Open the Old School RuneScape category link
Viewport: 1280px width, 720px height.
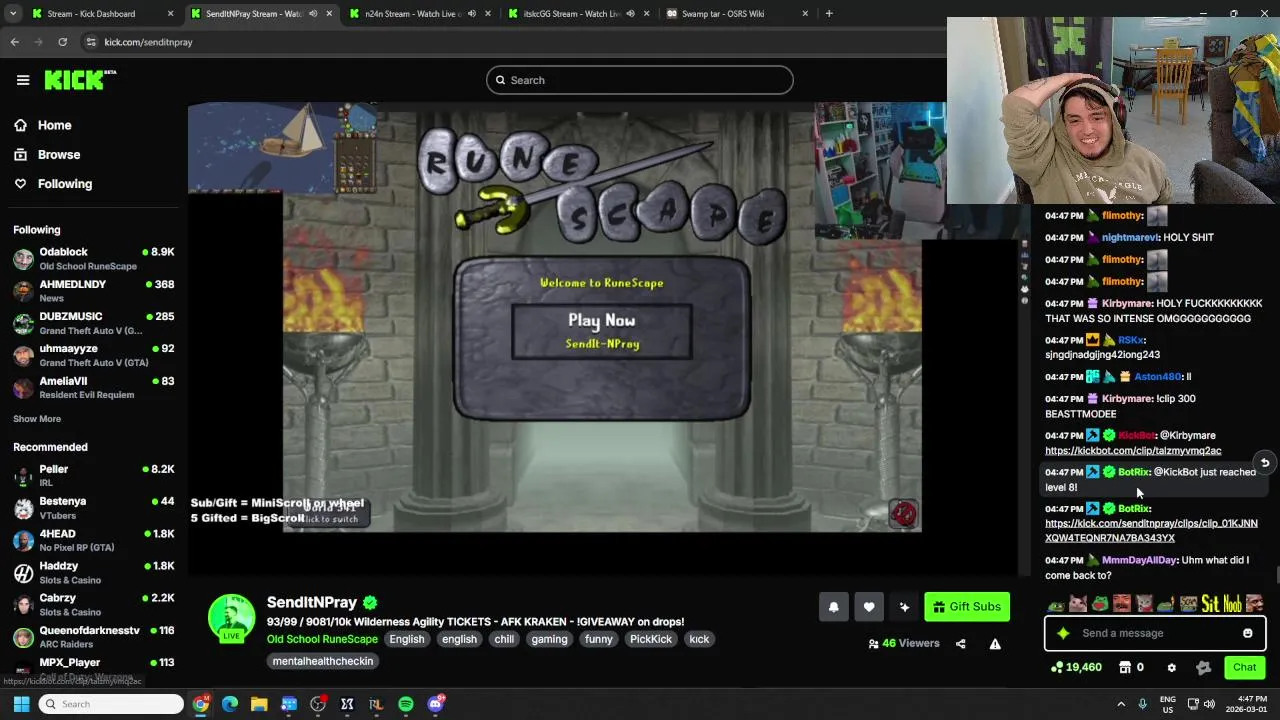(322, 639)
